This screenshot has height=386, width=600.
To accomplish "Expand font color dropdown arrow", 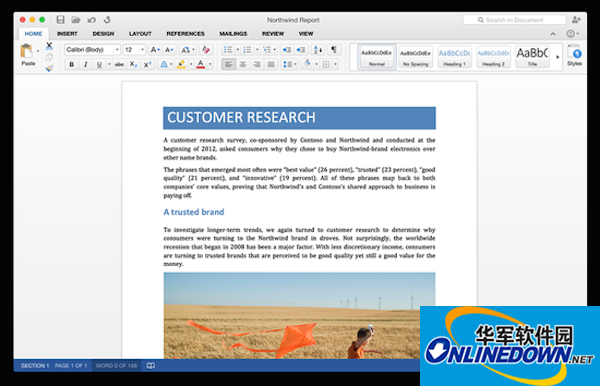I will [x=210, y=65].
